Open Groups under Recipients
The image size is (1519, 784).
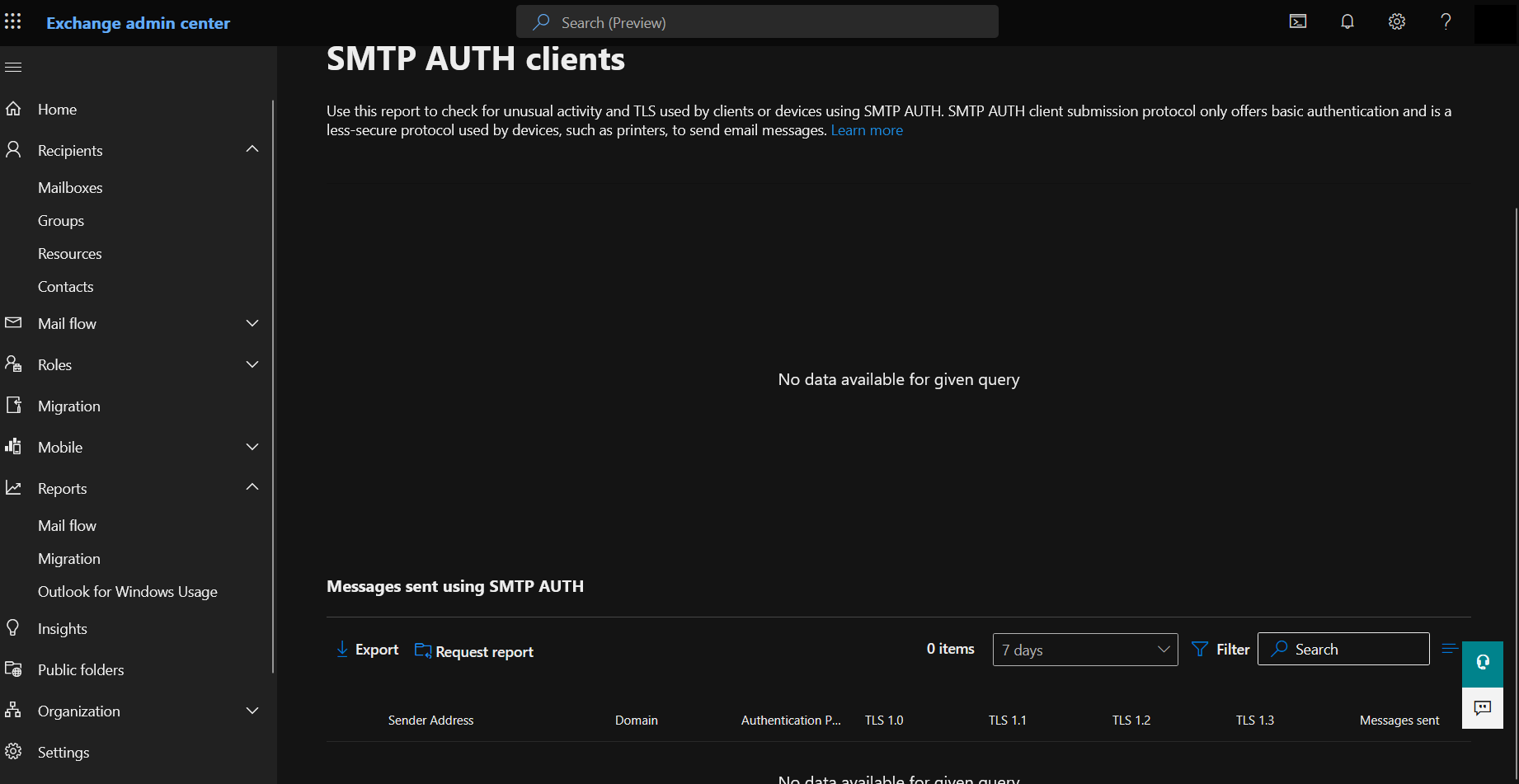(61, 221)
